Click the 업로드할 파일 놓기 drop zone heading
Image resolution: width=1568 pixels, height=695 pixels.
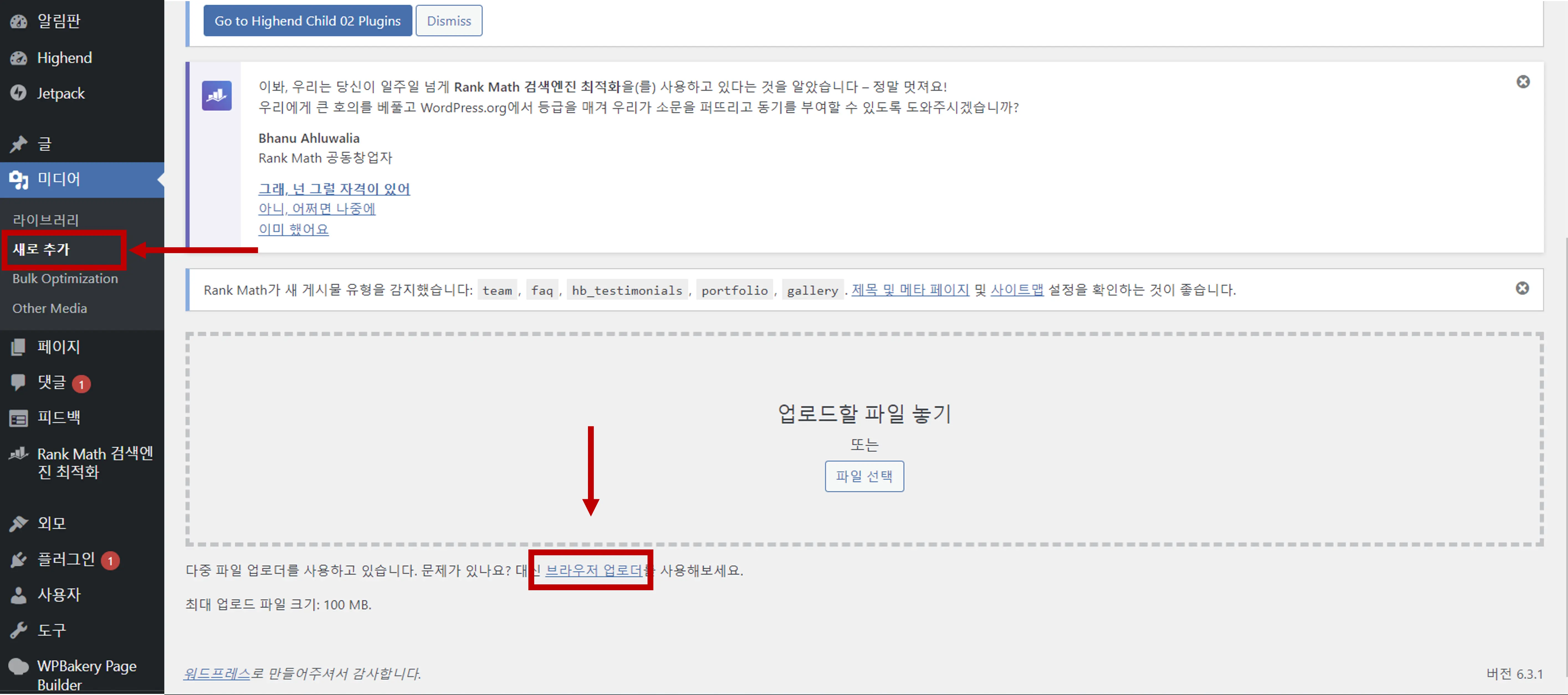[x=864, y=414]
